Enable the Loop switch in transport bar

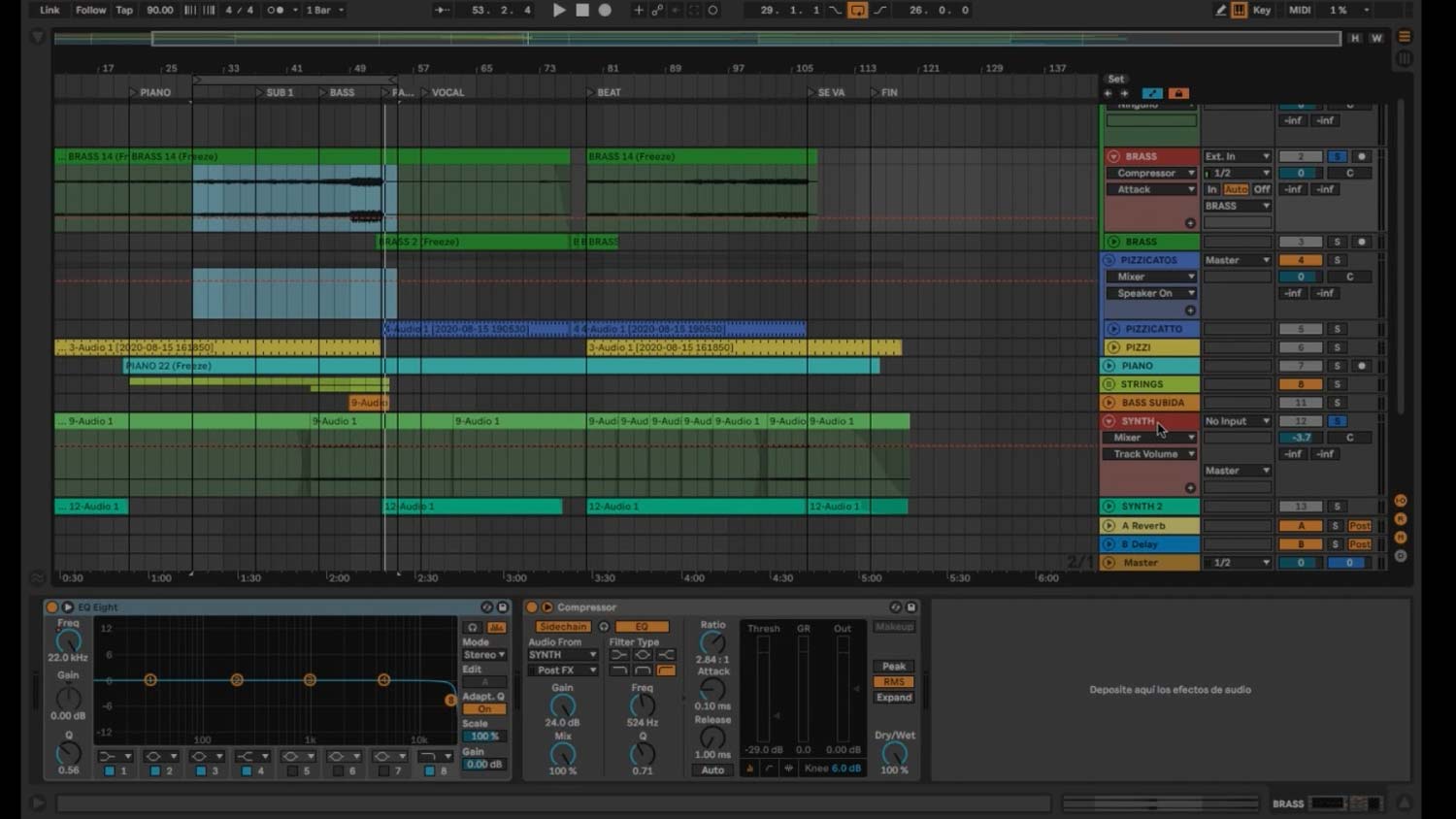(857, 10)
